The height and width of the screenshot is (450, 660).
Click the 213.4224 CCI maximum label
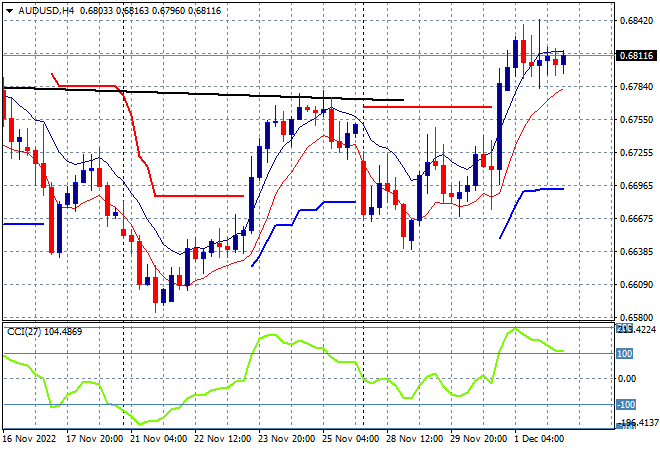pos(636,329)
